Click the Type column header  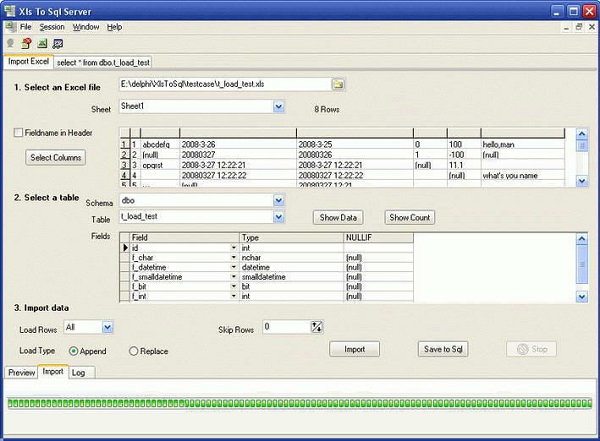click(292, 238)
